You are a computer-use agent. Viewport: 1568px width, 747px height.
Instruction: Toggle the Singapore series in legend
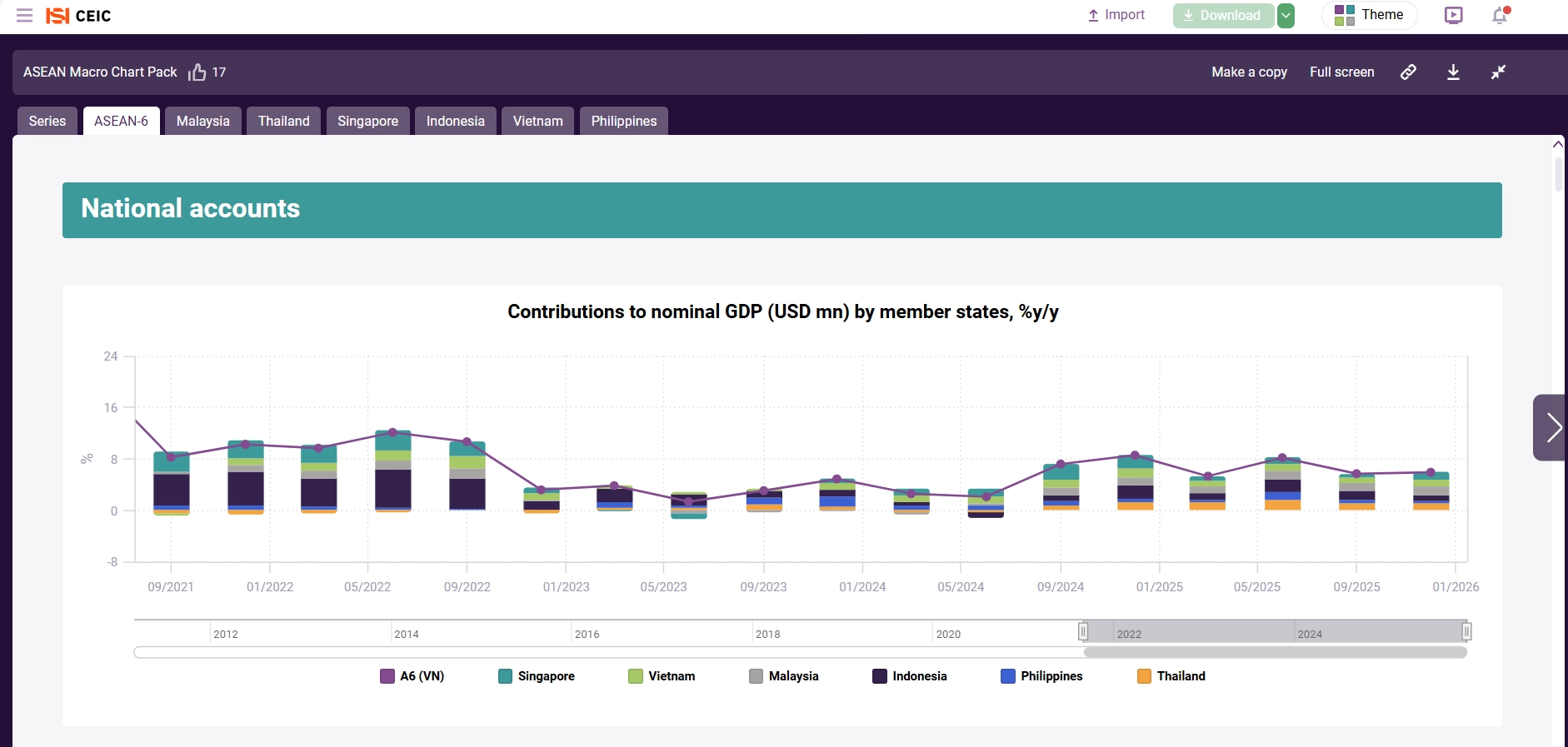(537, 676)
